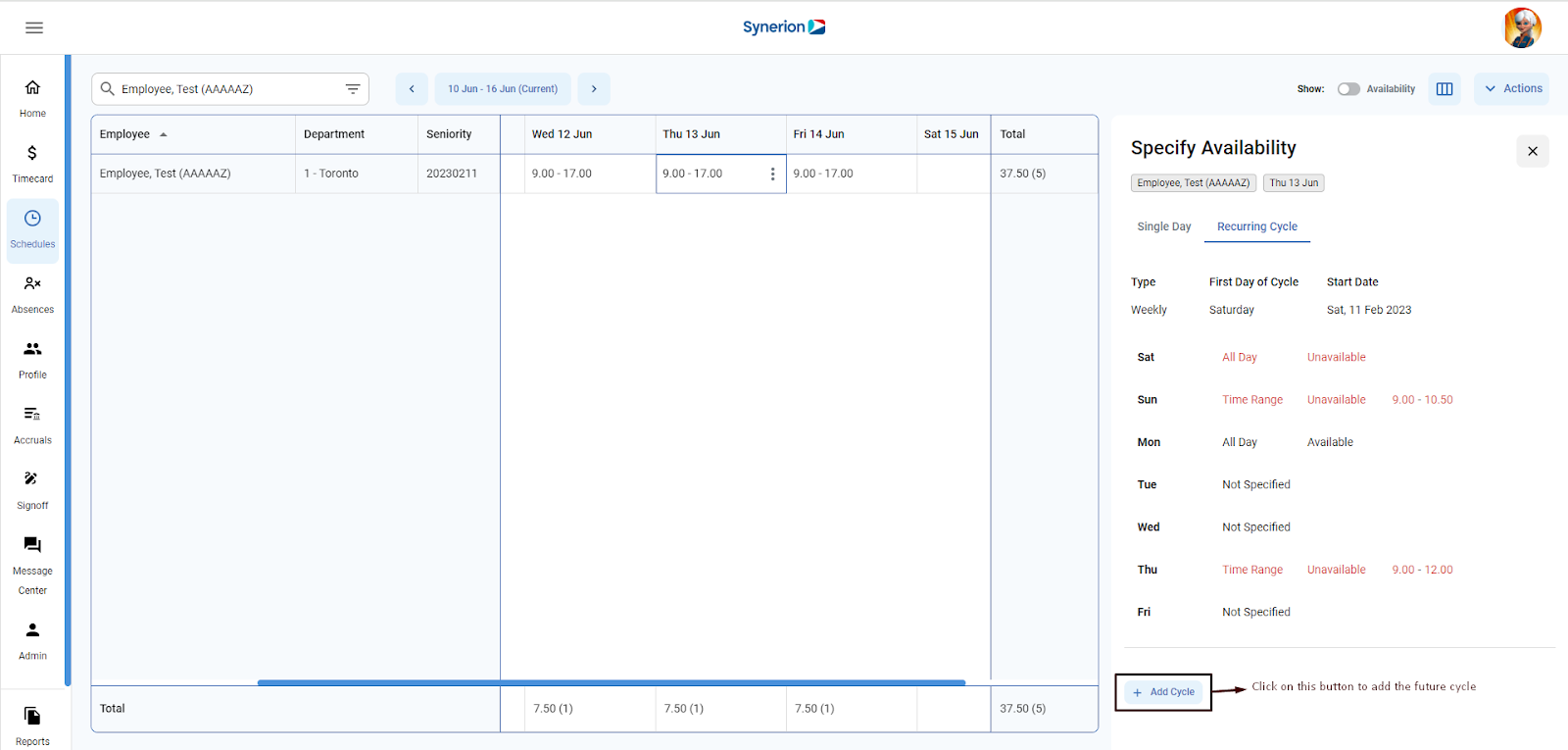Go to Home in sidebar
This screenshot has width=1568, height=750.
[x=32, y=99]
